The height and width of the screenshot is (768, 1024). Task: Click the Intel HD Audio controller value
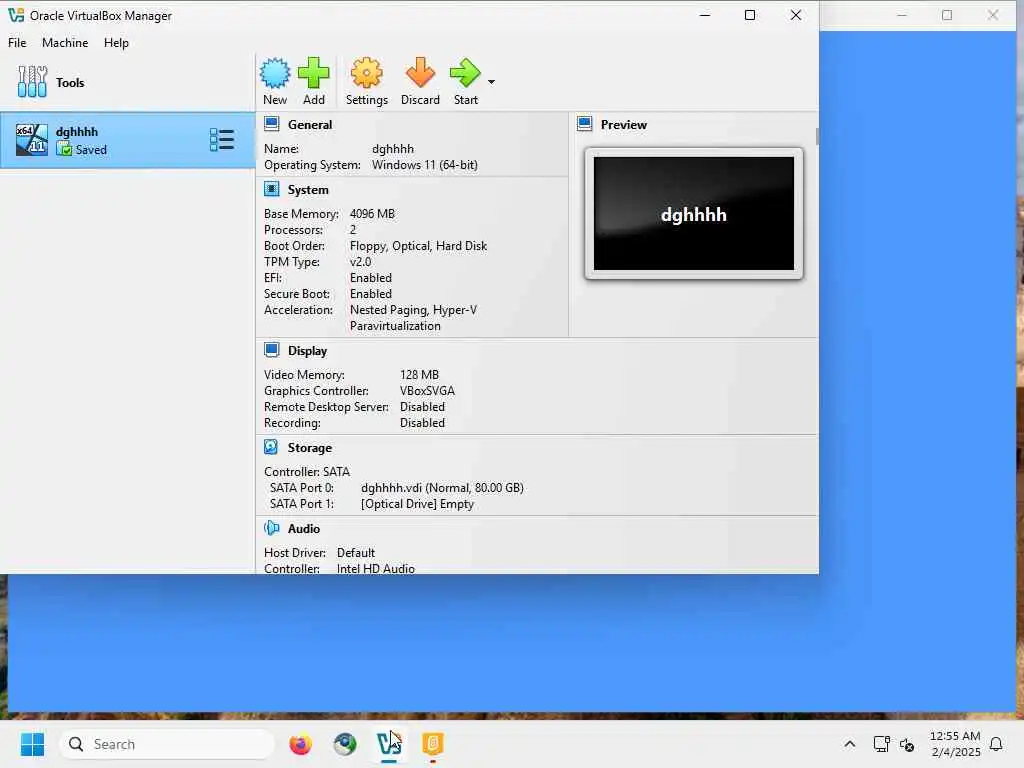click(376, 568)
